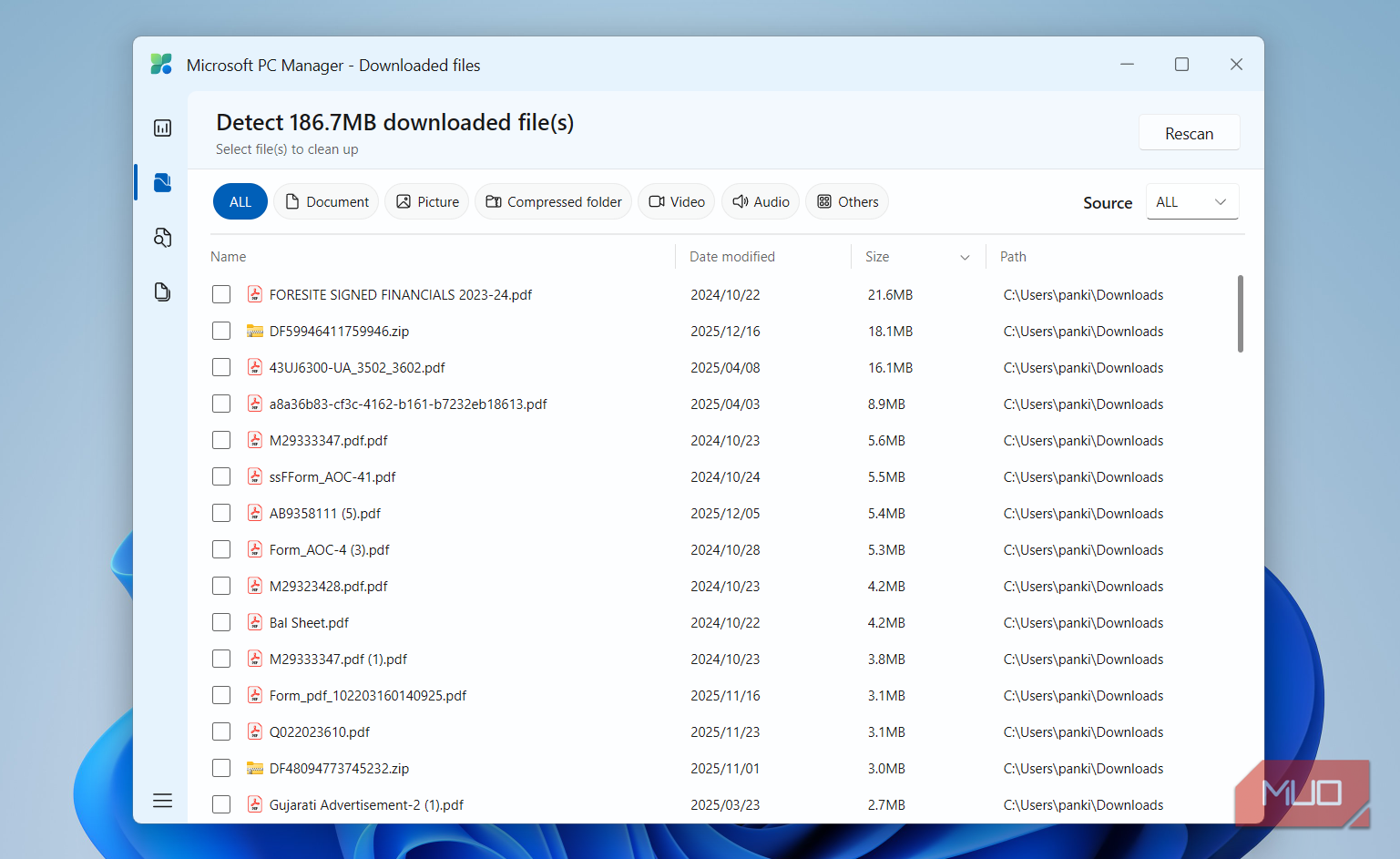Click PDF icon of Form_AOC-4 (3).pdf
This screenshot has height=859, width=1400.
tap(255, 549)
